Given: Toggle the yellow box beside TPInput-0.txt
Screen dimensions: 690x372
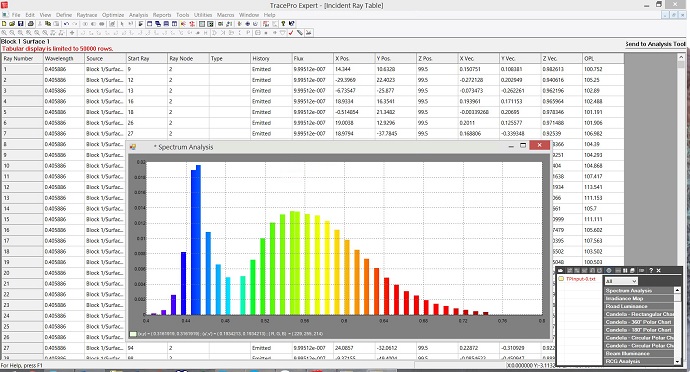Looking at the screenshot, I should (x=561, y=279).
